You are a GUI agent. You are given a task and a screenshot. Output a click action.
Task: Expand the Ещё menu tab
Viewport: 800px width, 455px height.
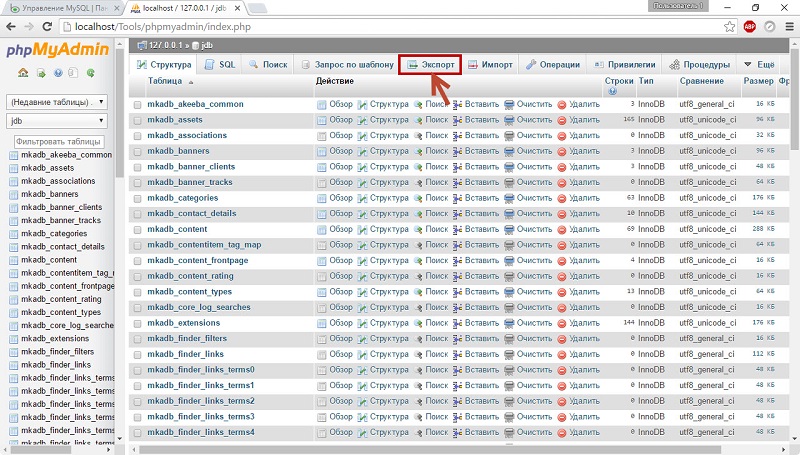pos(759,65)
